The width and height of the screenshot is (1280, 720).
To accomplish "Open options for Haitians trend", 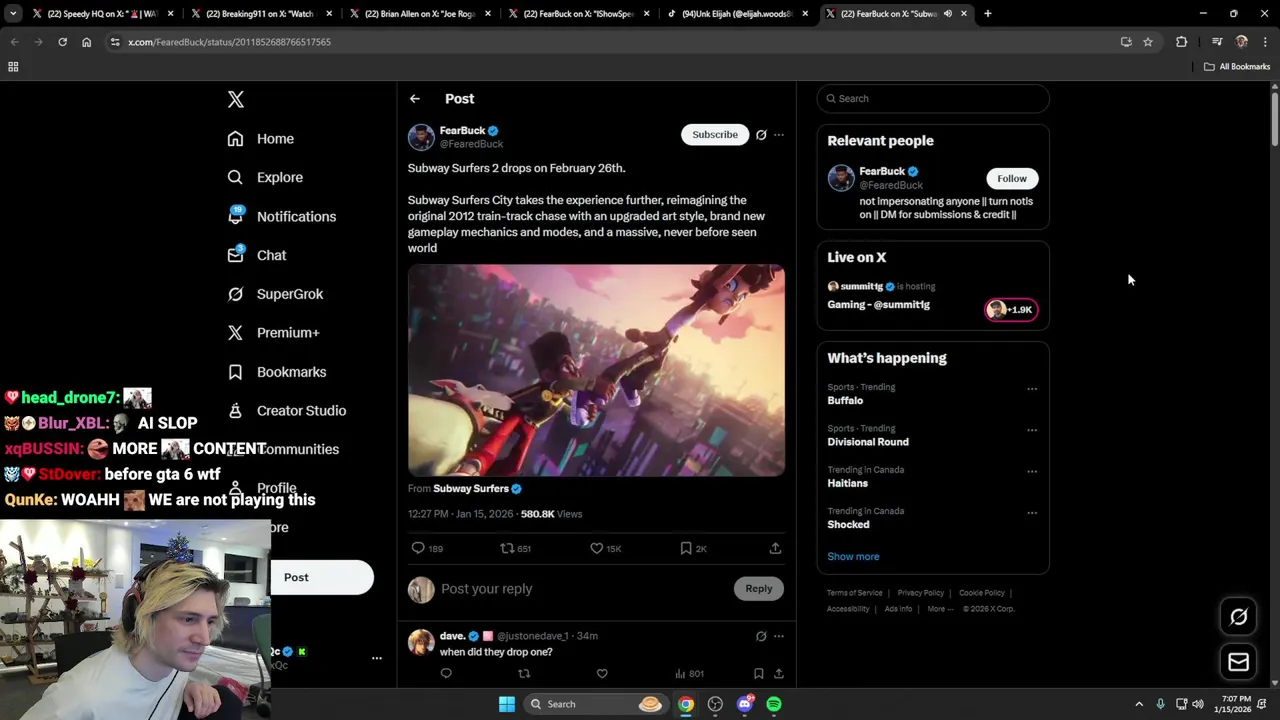I will [1032, 471].
